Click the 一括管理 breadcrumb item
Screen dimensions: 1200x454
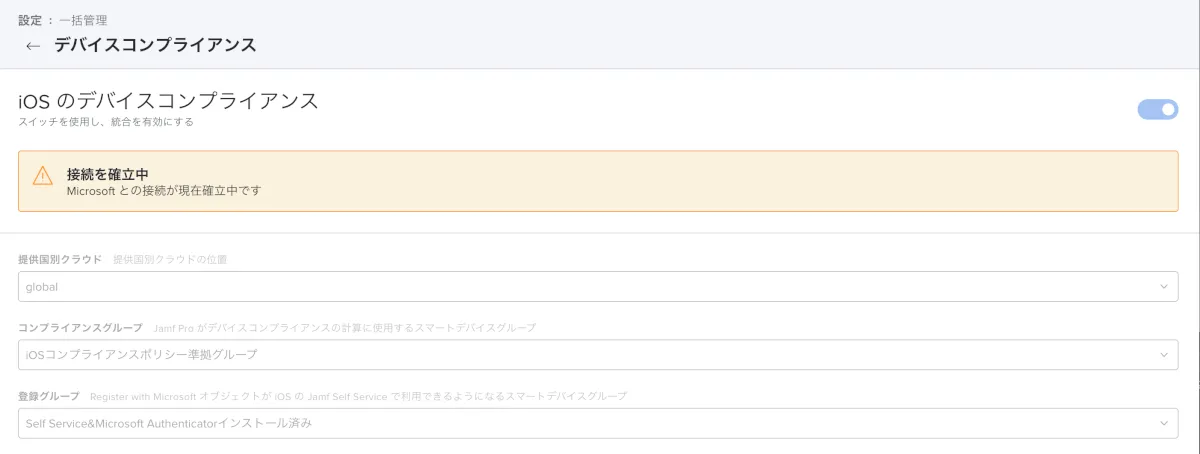point(83,20)
